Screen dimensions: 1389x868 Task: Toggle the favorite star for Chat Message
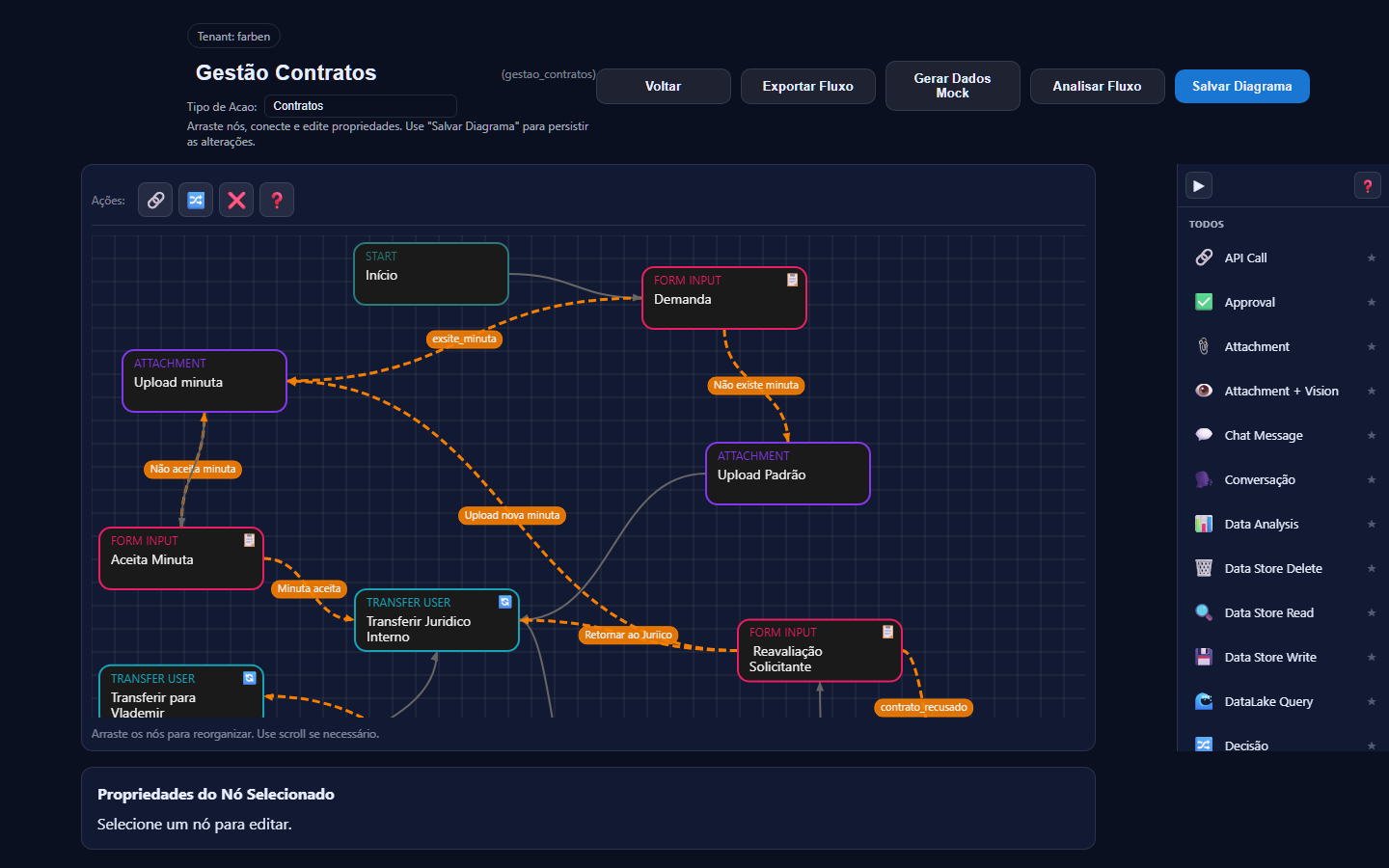point(1372,435)
